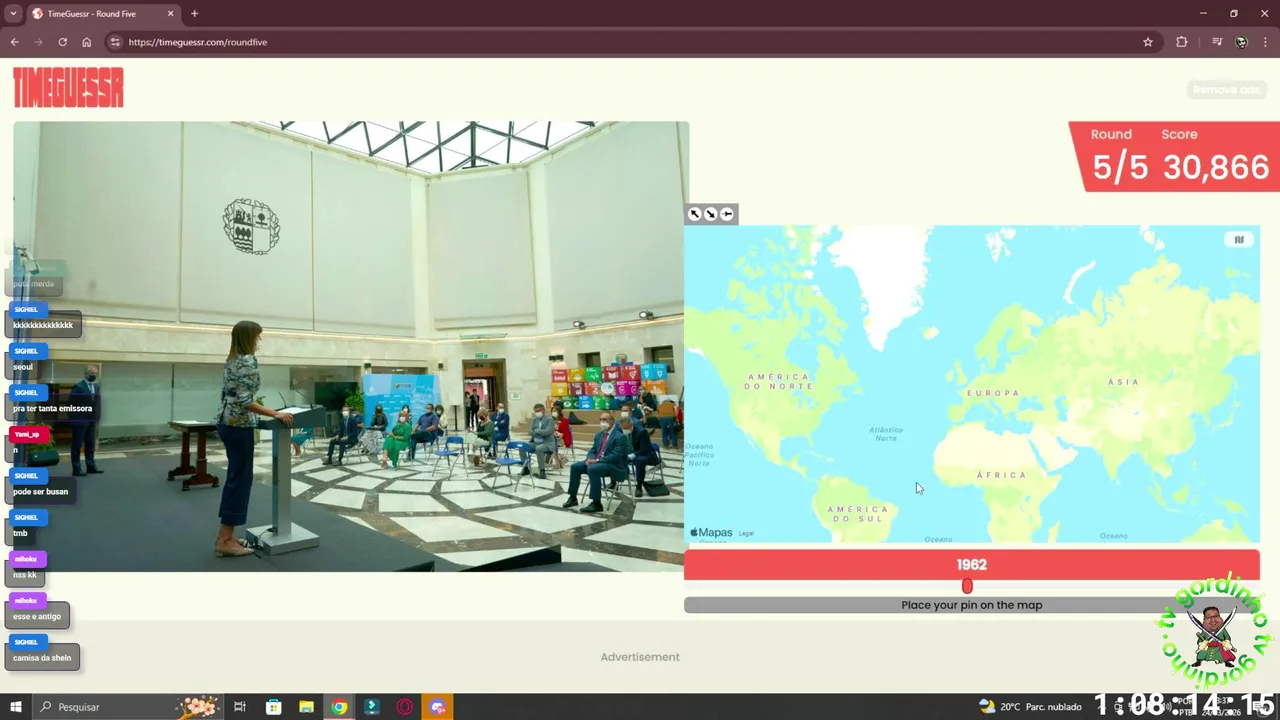View site information icon in address bar
The image size is (1280, 720).
(x=115, y=42)
